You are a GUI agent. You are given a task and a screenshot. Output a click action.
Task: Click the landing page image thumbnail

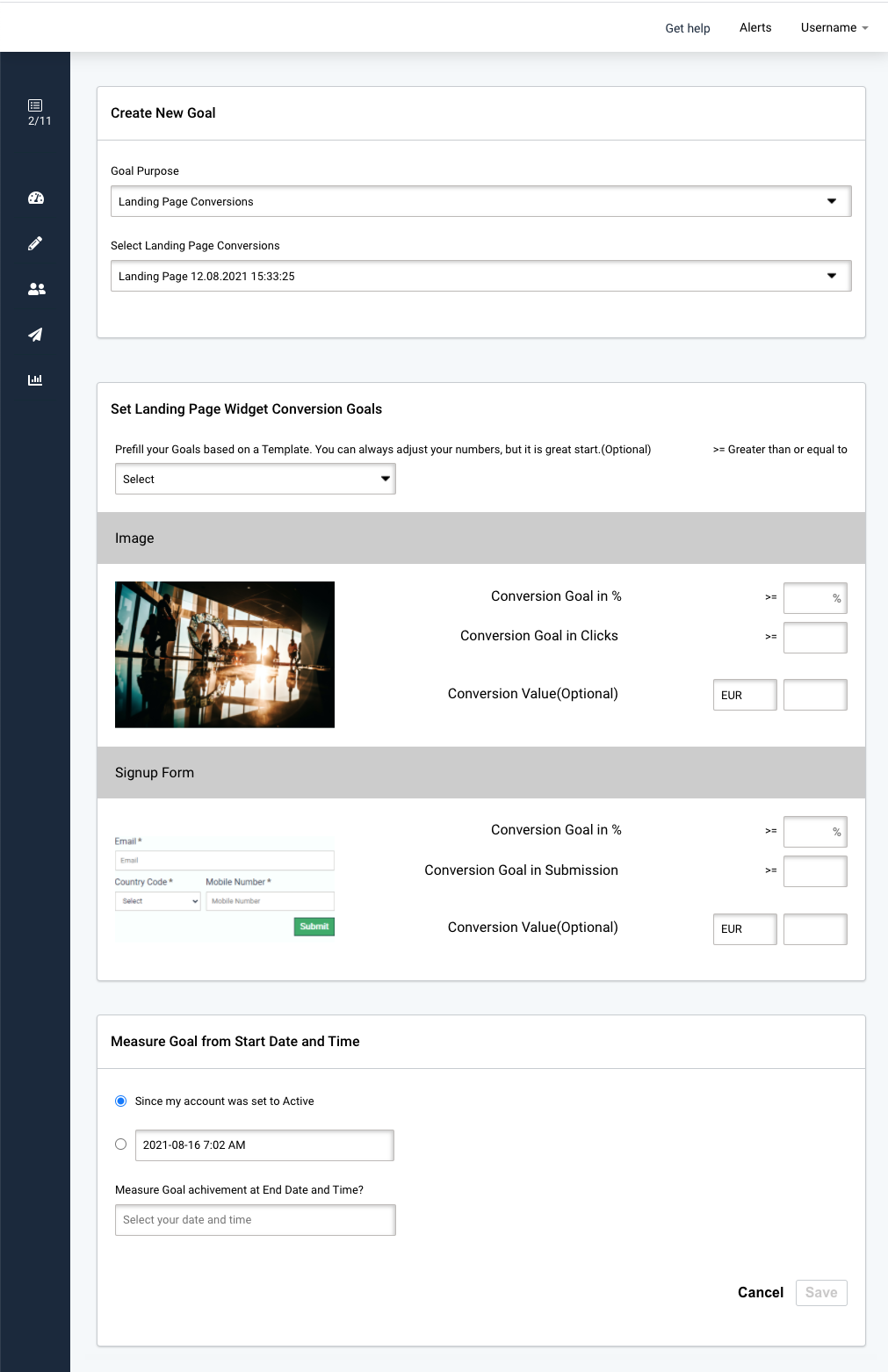(225, 654)
